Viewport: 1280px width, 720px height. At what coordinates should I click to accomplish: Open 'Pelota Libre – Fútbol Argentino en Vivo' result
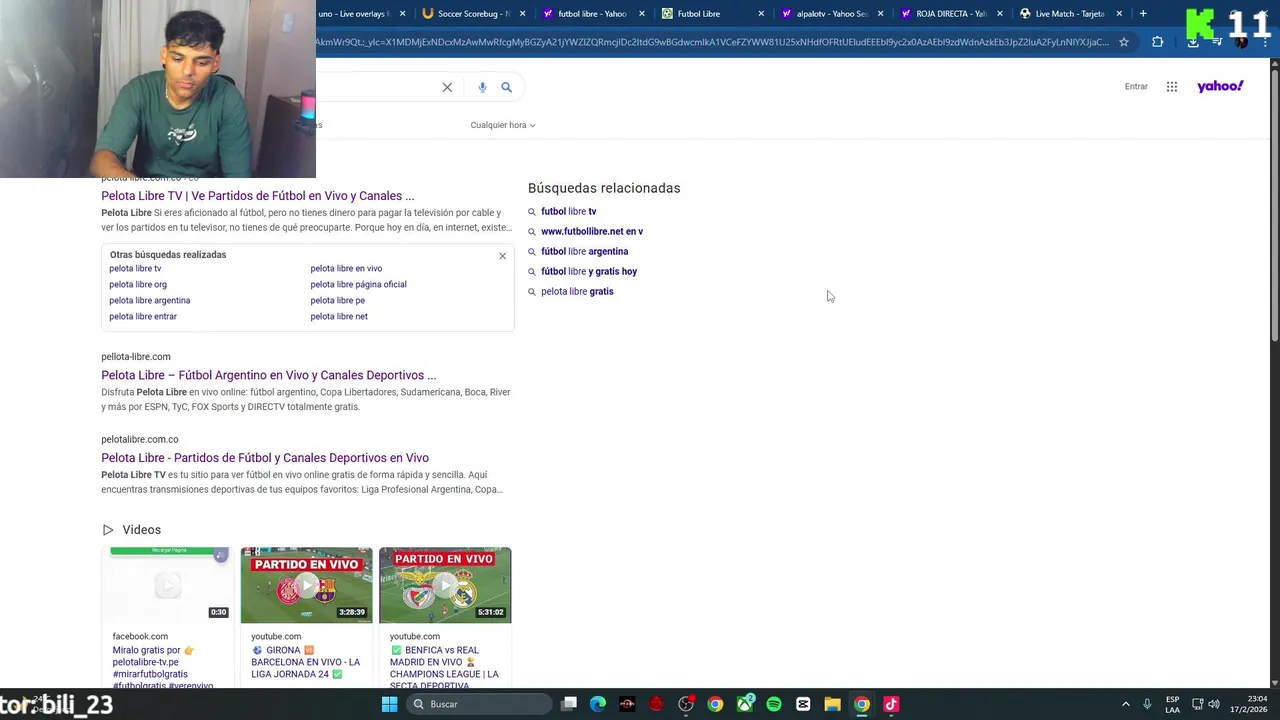(269, 375)
